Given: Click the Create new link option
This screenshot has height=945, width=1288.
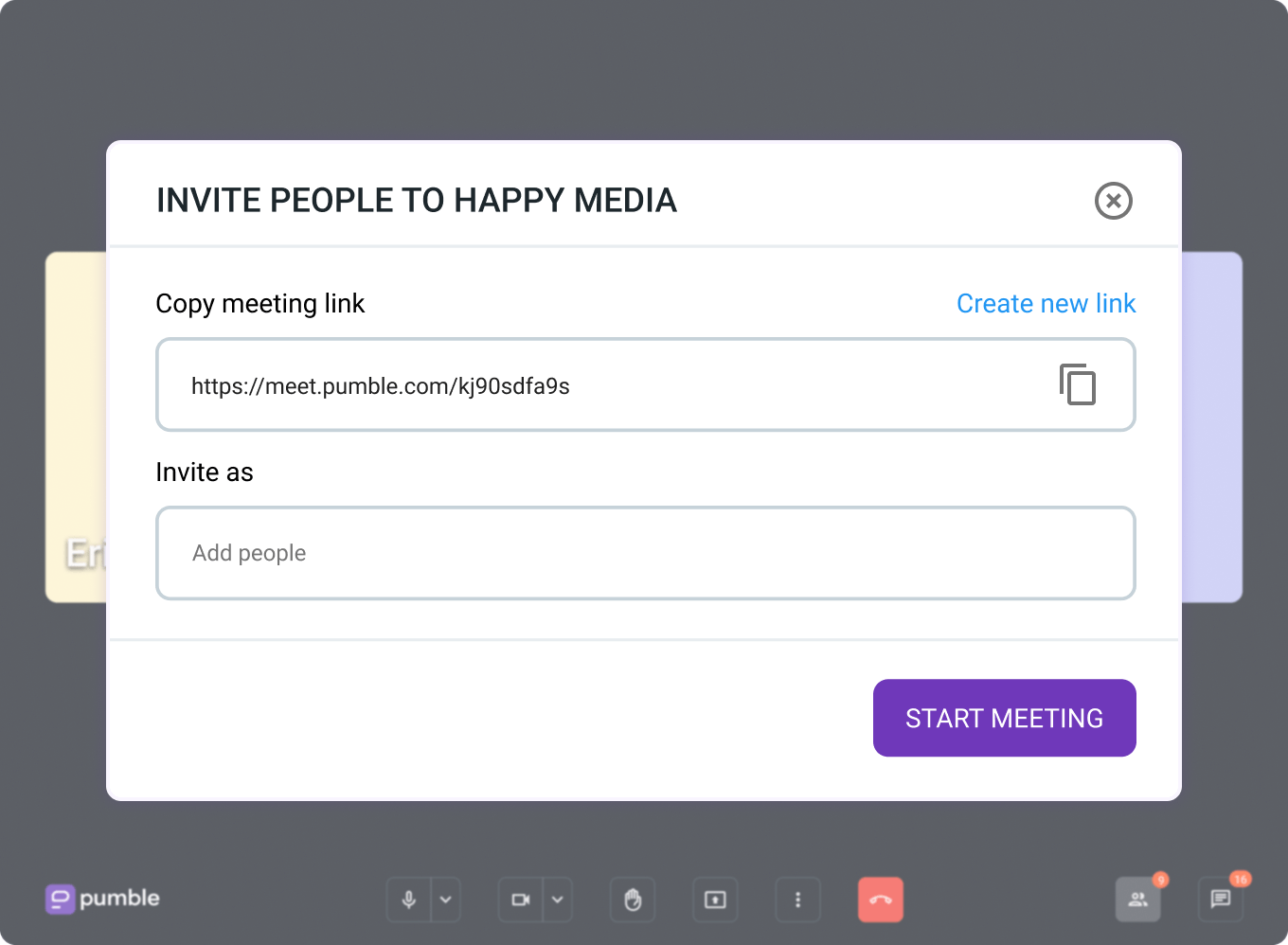Looking at the screenshot, I should (x=1046, y=304).
